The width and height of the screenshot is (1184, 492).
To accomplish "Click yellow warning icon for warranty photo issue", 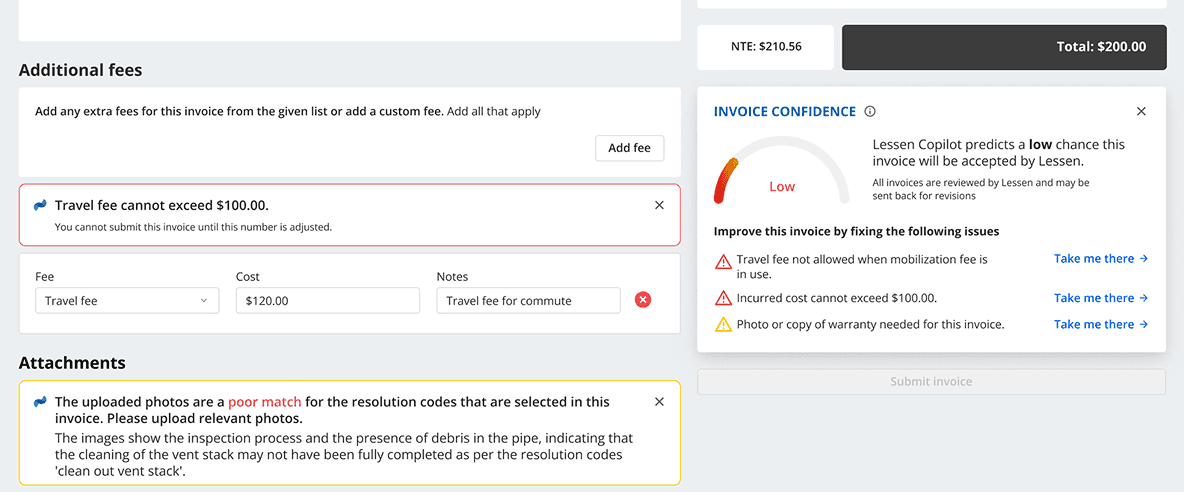I will coord(723,324).
